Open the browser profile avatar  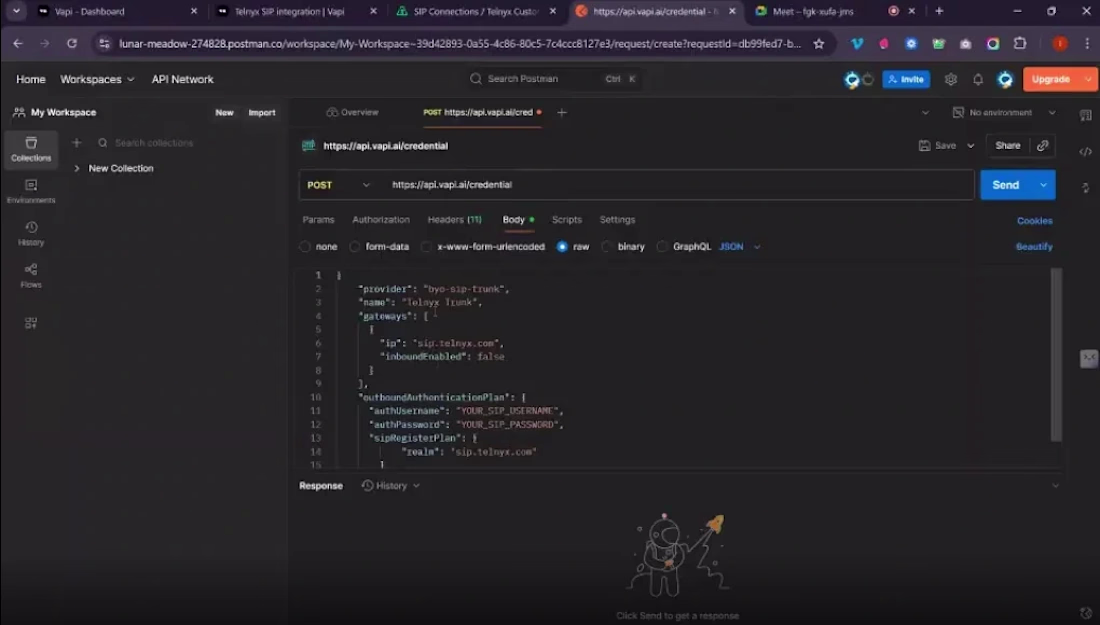pos(1059,43)
